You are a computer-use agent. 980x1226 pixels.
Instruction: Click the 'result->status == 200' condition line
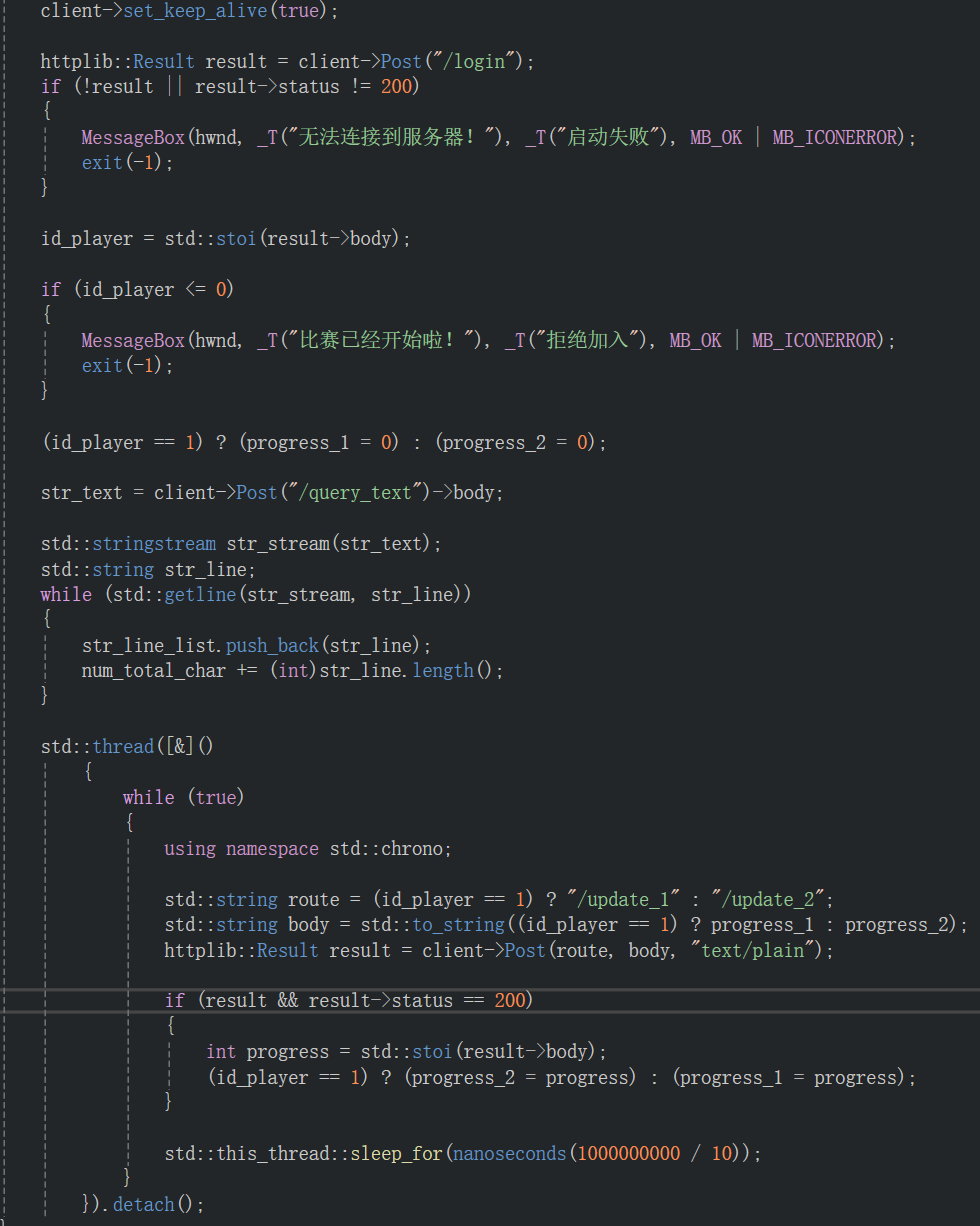(x=349, y=1000)
